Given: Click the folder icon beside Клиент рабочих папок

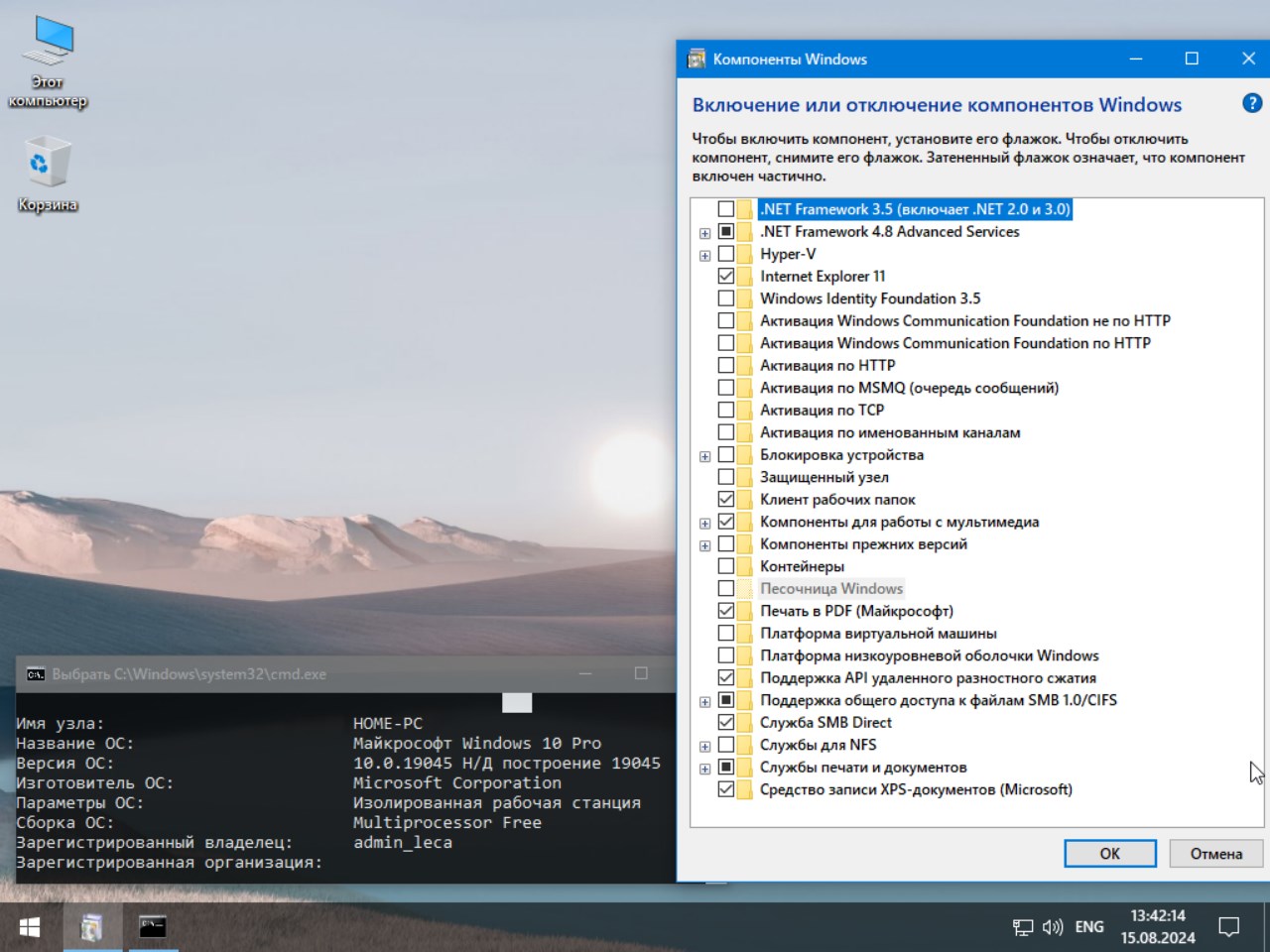Looking at the screenshot, I should click(x=745, y=500).
